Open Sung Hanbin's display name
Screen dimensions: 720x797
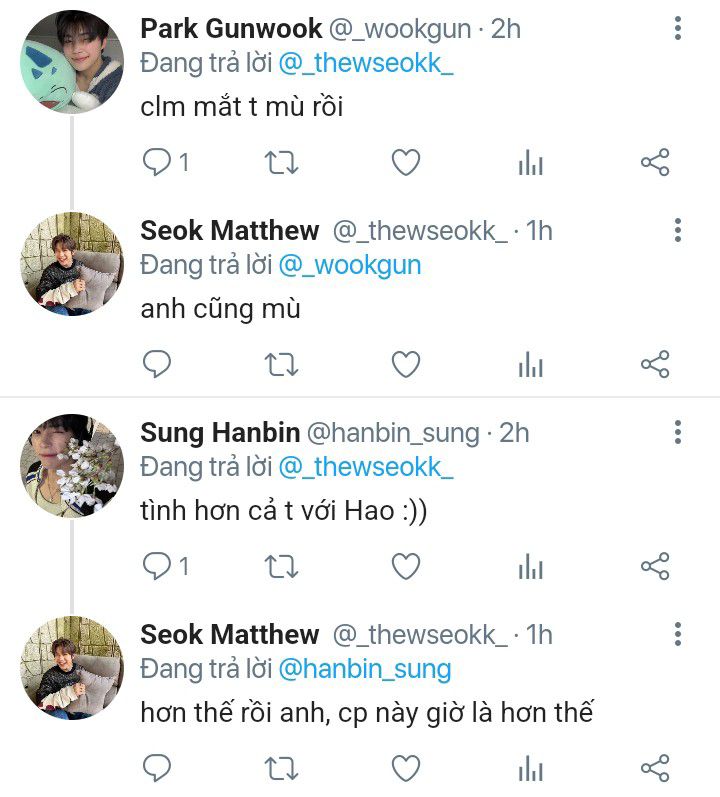[x=220, y=433]
